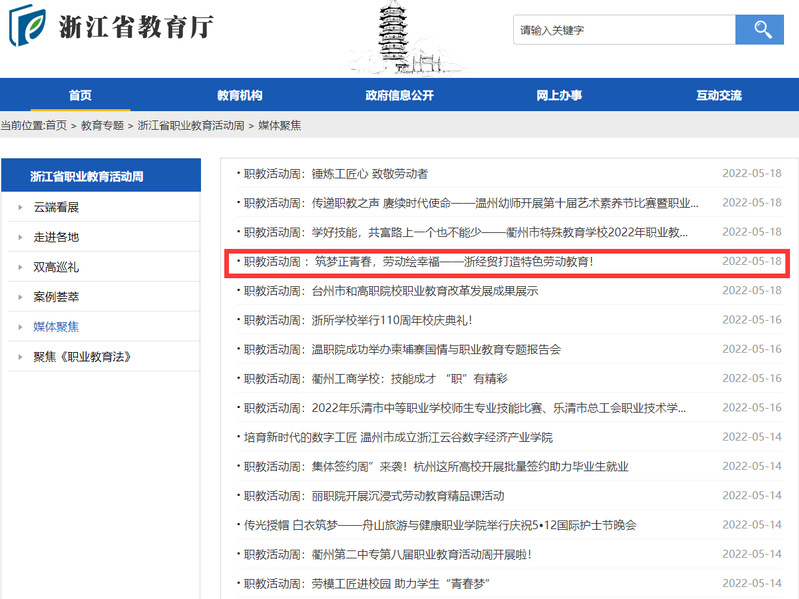Open the 首页 navigation tab

(x=80, y=95)
